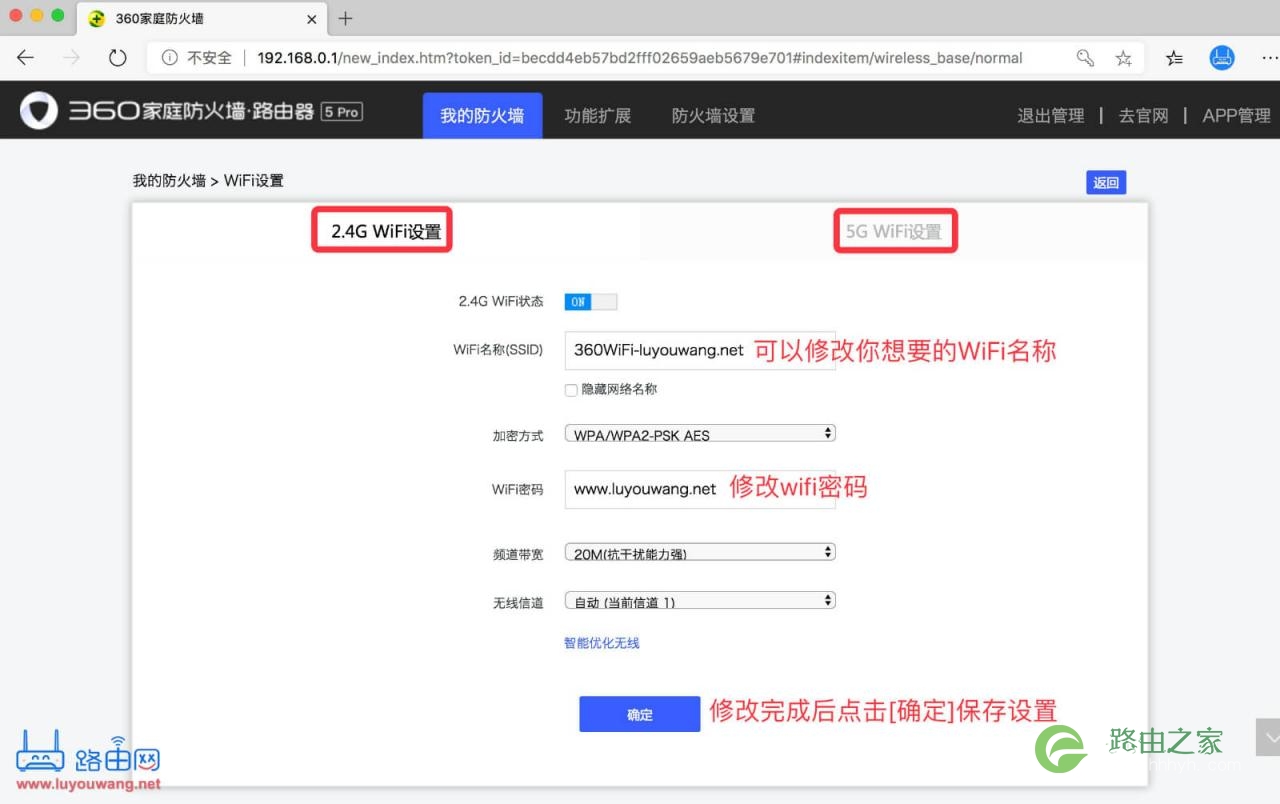The height and width of the screenshot is (804, 1280).
Task: Bookmark page with star icon
Action: point(1124,58)
